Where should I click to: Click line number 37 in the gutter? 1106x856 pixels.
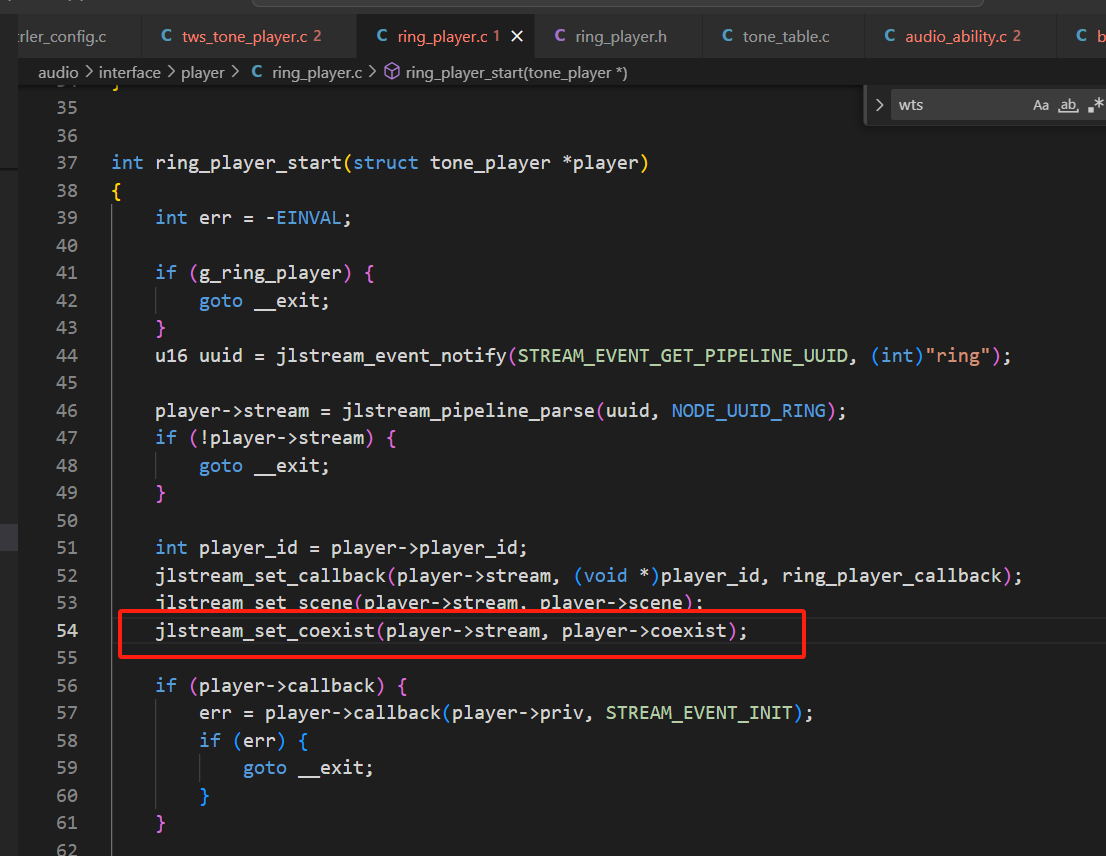click(67, 163)
